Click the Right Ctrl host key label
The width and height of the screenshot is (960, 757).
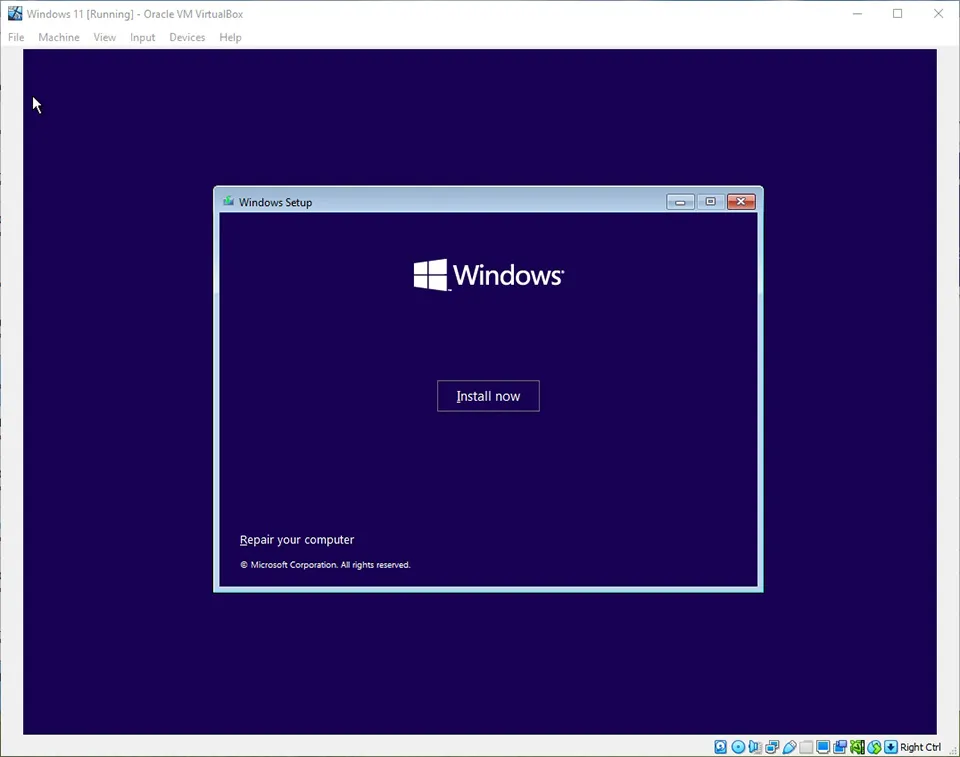pyautogui.click(x=920, y=747)
